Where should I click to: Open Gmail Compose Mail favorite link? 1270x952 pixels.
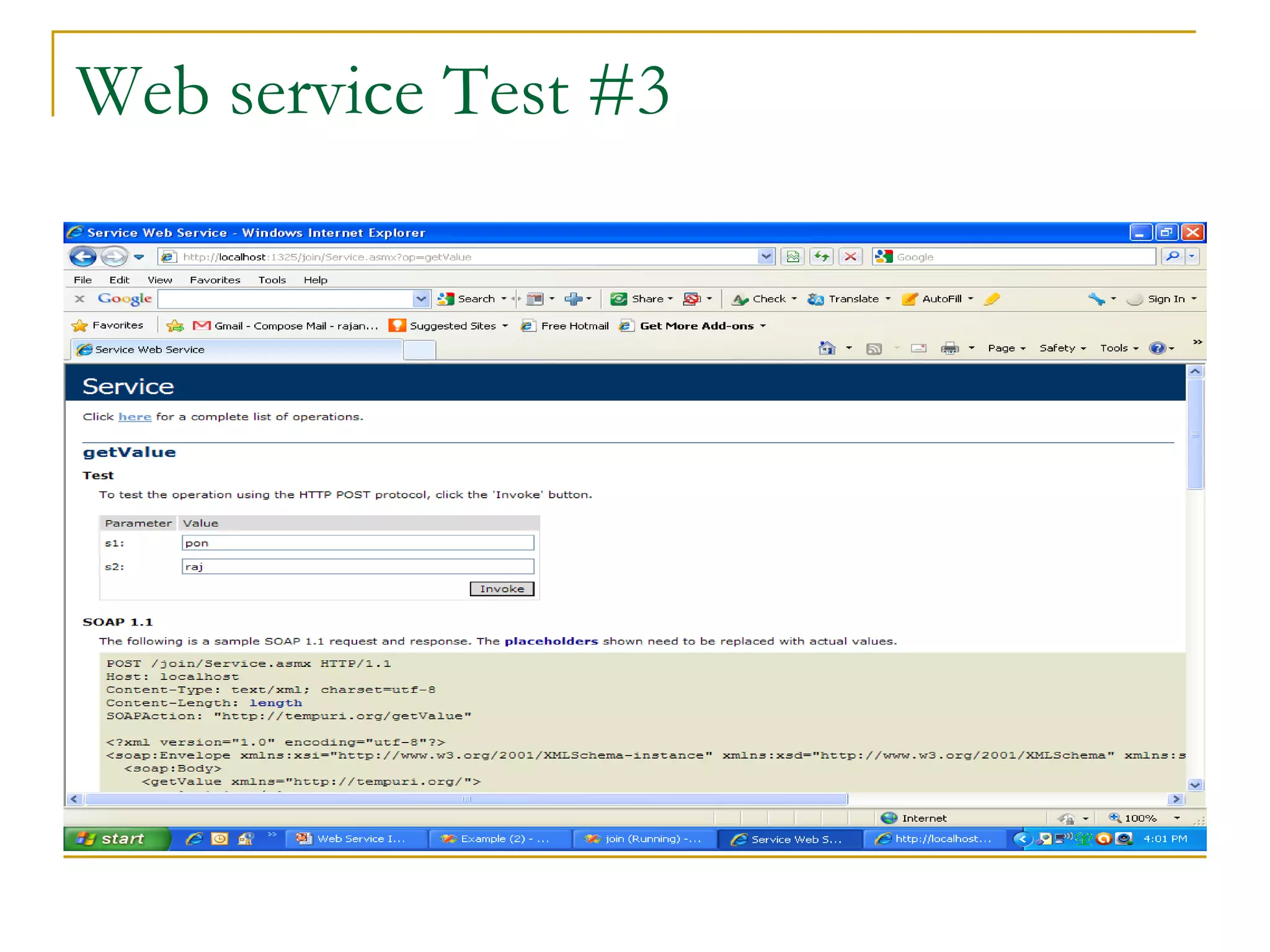coord(286,326)
